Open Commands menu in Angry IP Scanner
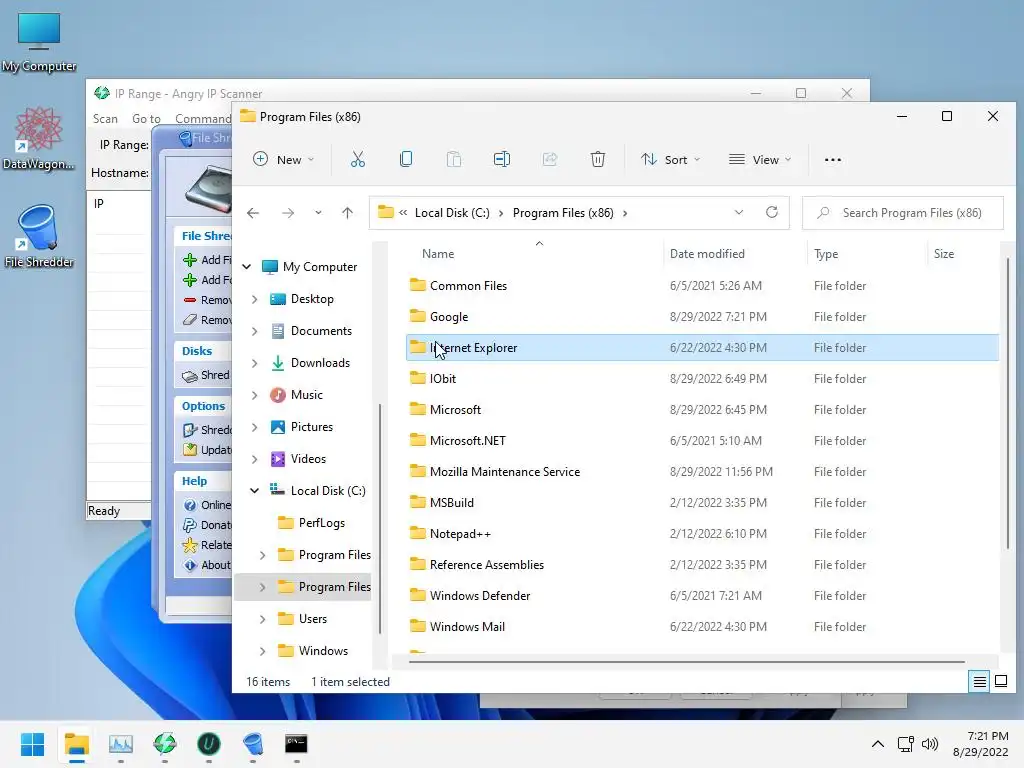Screen dimensions: 1024x768 point(203,118)
